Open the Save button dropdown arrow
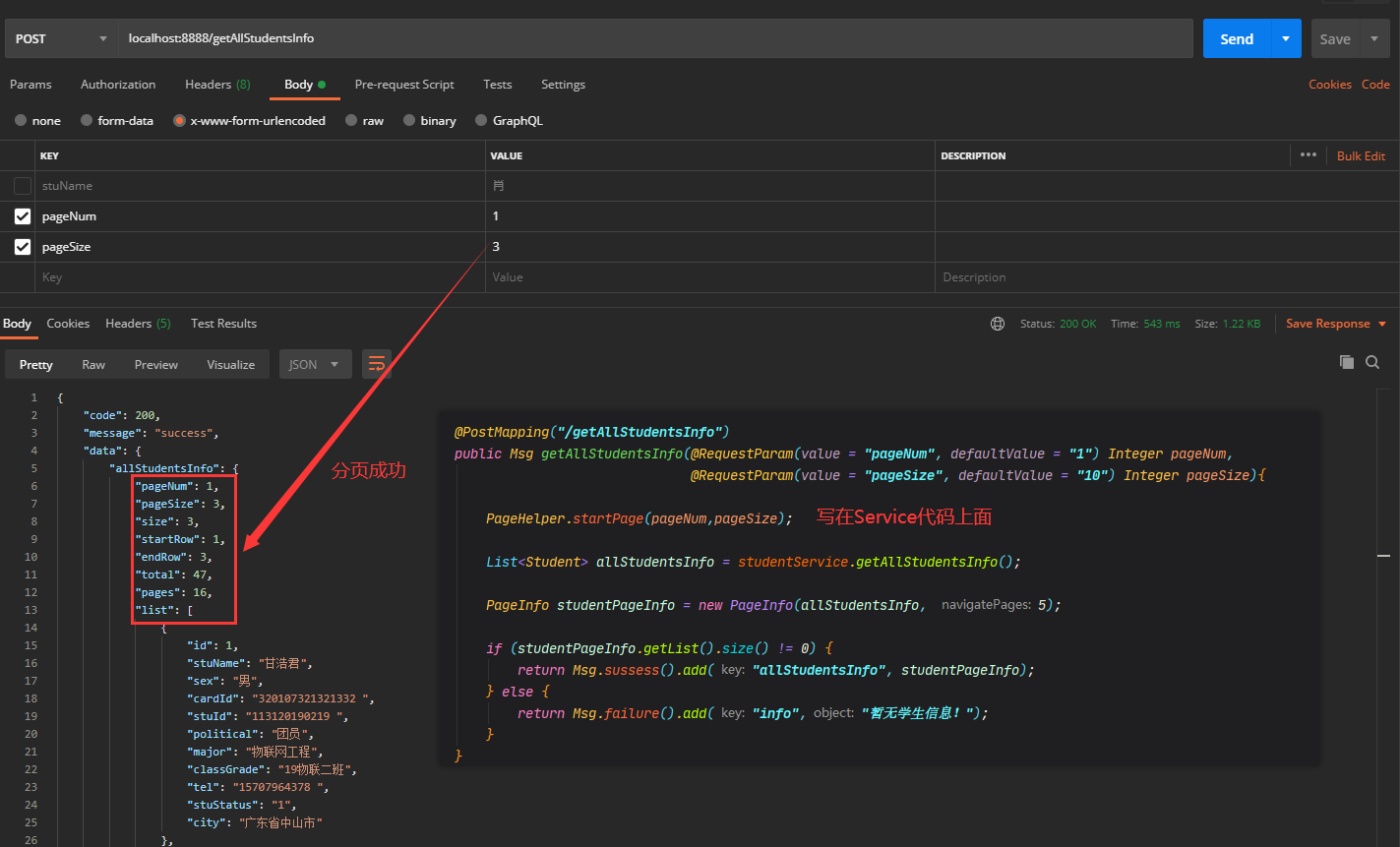Screen dimensions: 1400x847 point(1373,38)
